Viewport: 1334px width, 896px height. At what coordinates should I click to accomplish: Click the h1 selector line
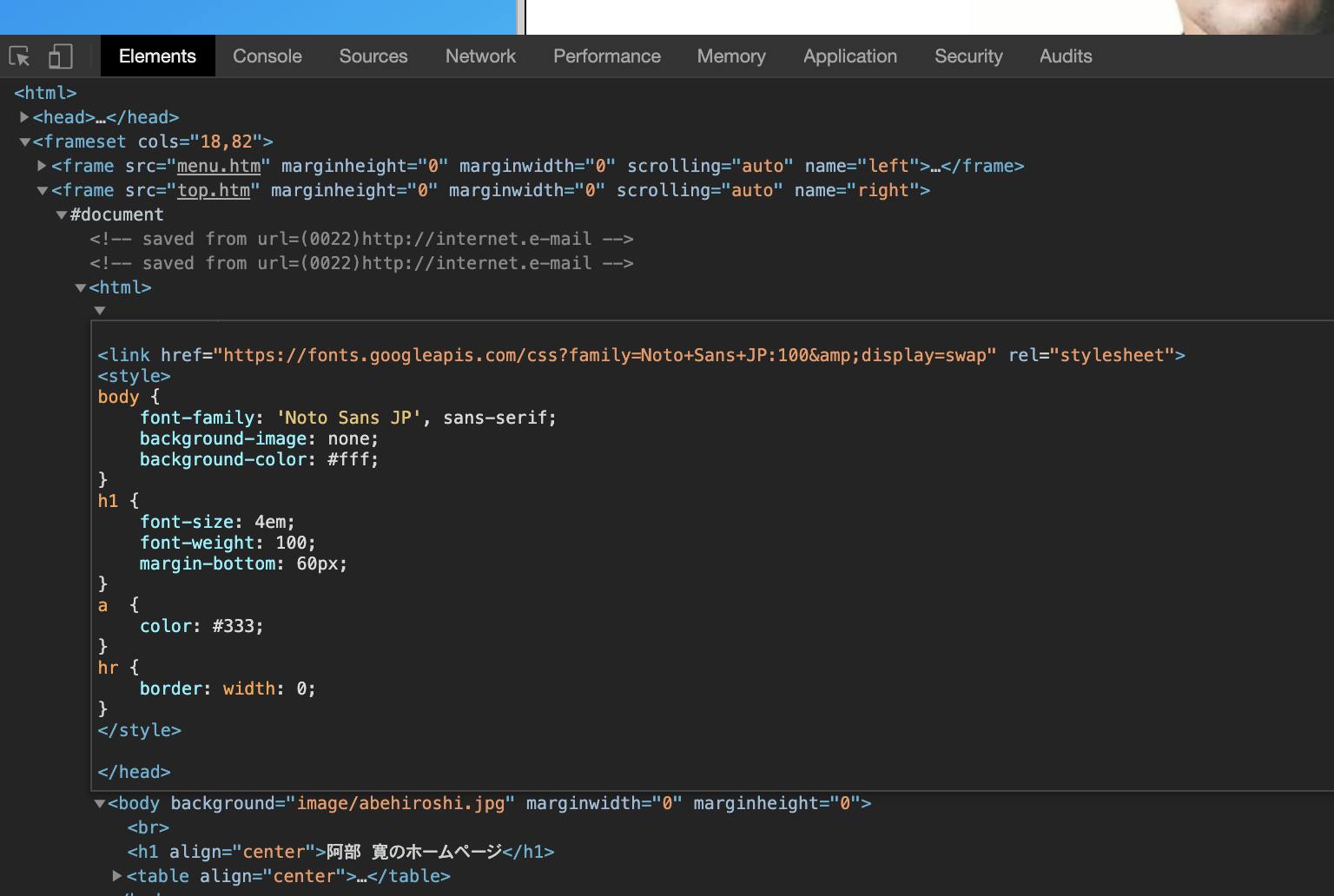coord(118,501)
